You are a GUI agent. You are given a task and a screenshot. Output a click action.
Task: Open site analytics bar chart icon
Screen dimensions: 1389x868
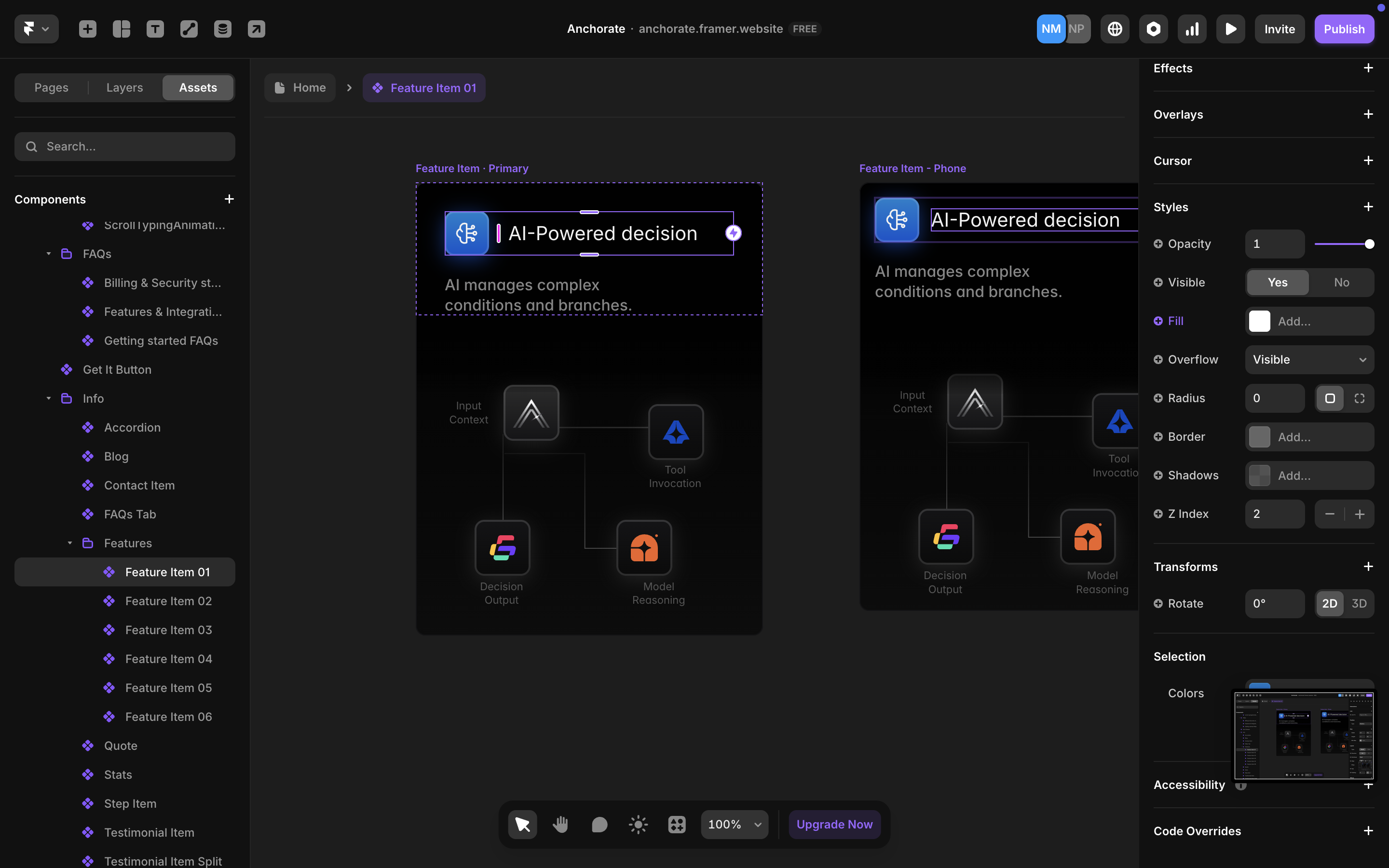(x=1192, y=29)
